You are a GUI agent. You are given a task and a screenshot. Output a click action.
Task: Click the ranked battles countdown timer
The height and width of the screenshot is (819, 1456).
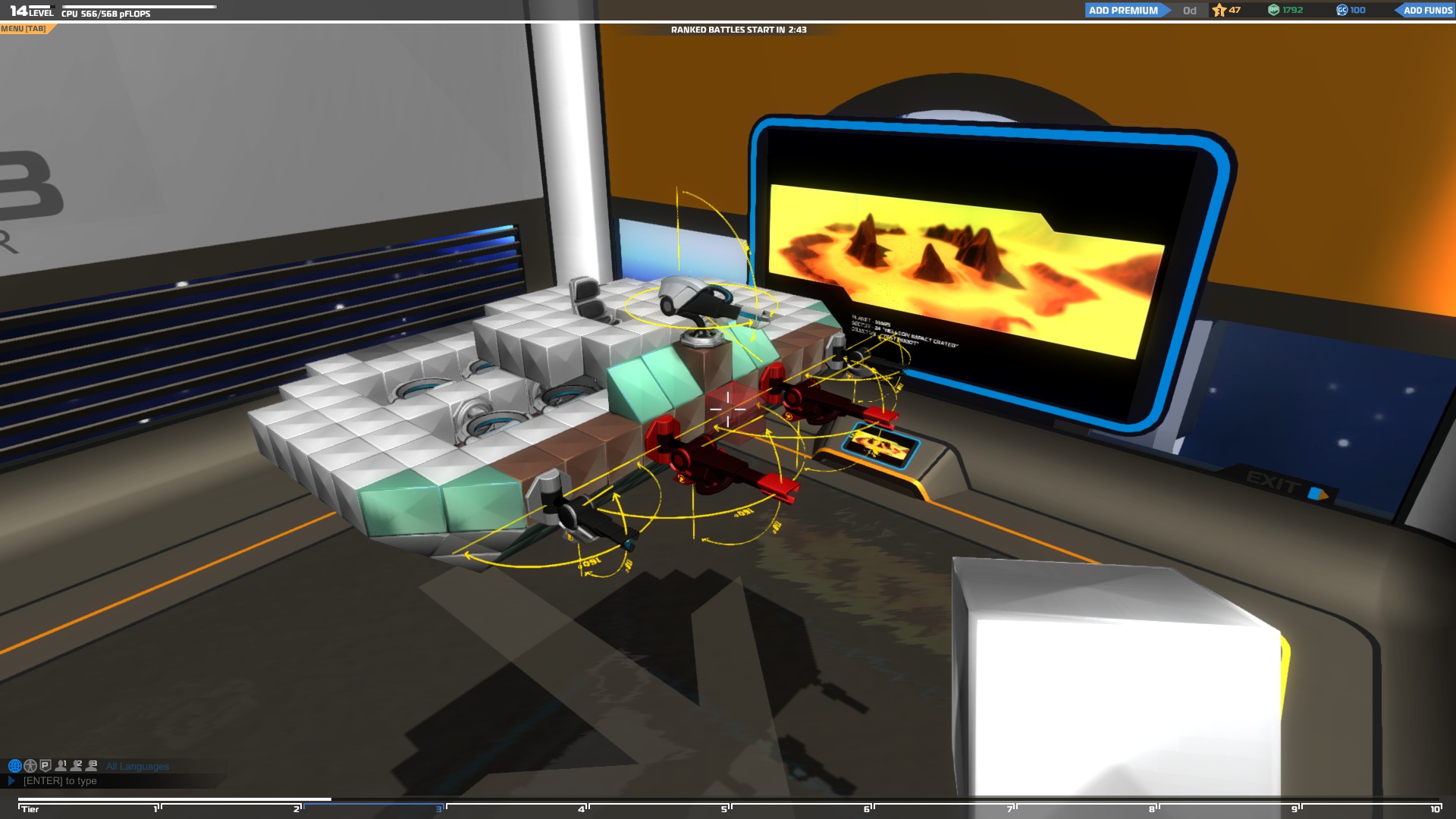(x=738, y=30)
